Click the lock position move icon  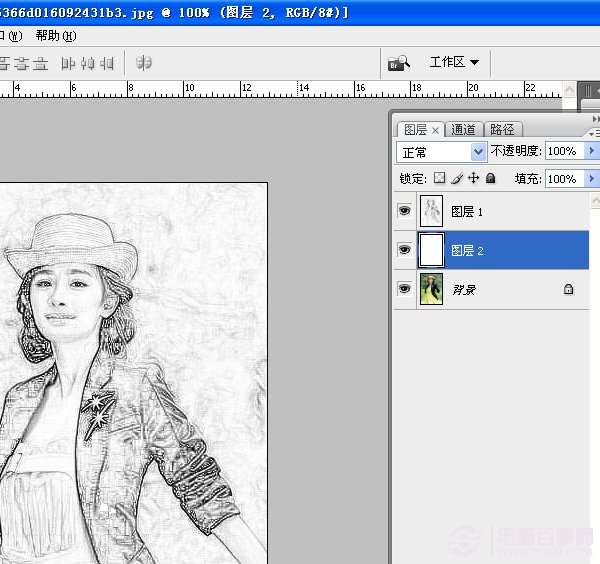click(473, 179)
